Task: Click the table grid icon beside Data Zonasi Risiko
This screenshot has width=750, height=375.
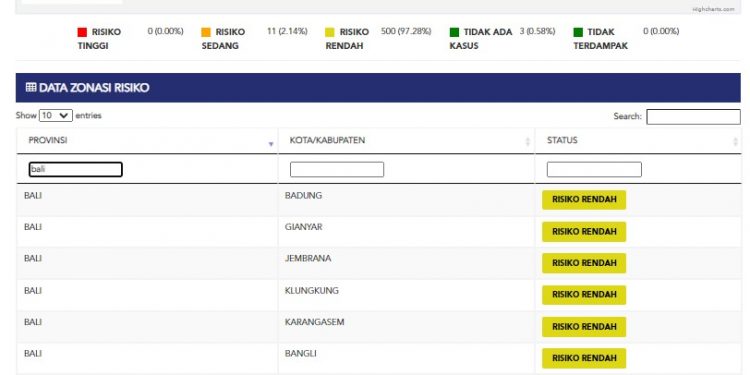Action: coord(31,88)
